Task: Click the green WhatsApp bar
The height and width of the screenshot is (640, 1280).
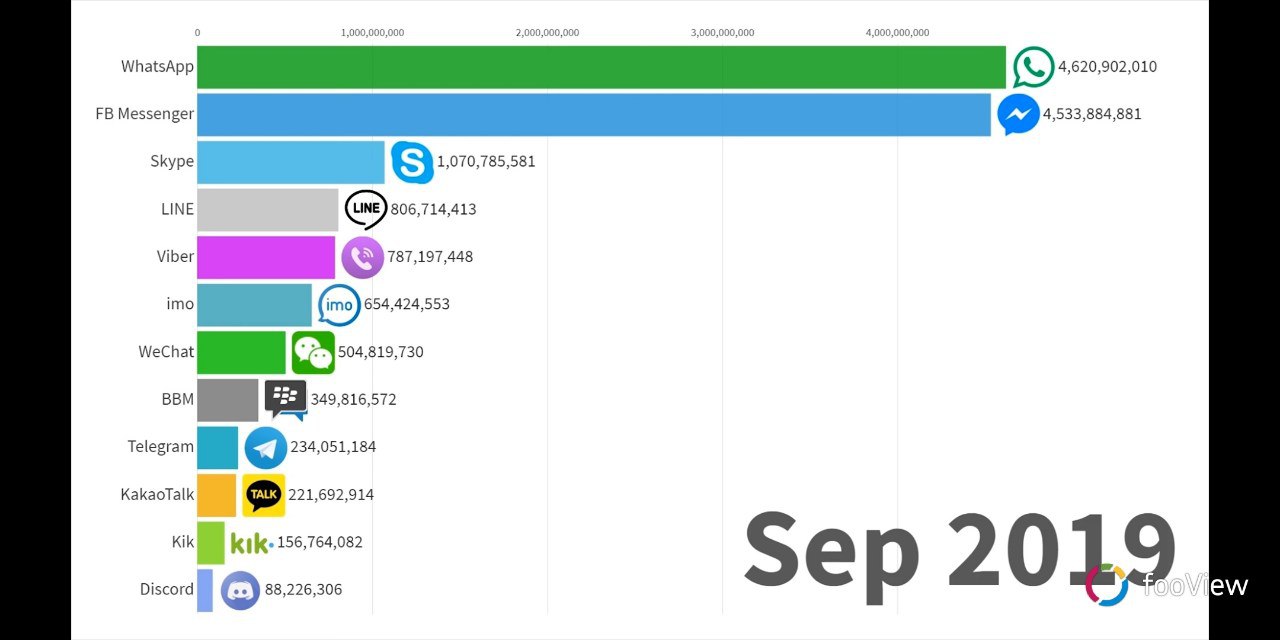Action: pos(601,67)
